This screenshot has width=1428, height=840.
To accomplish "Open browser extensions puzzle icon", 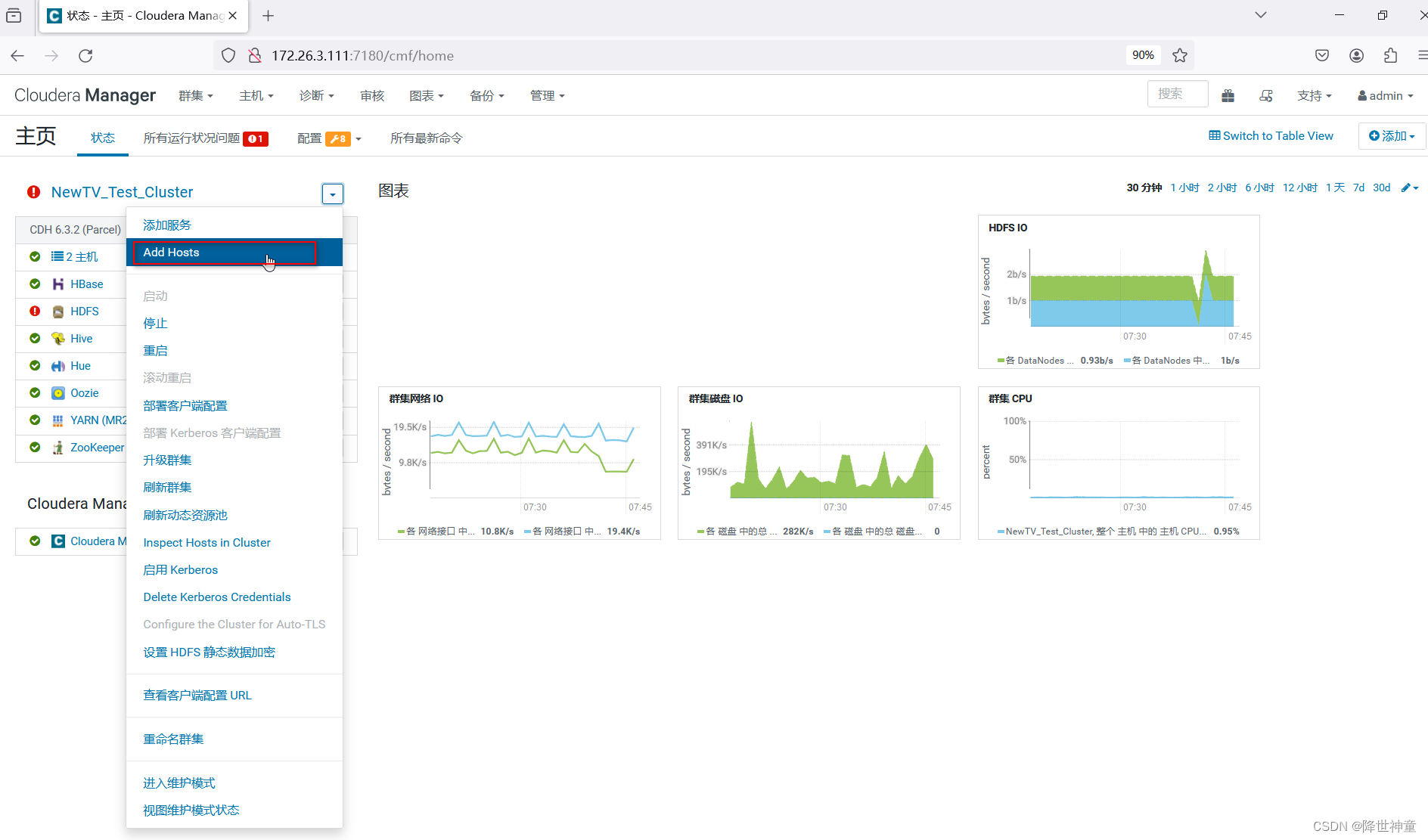I will pos(1390,55).
